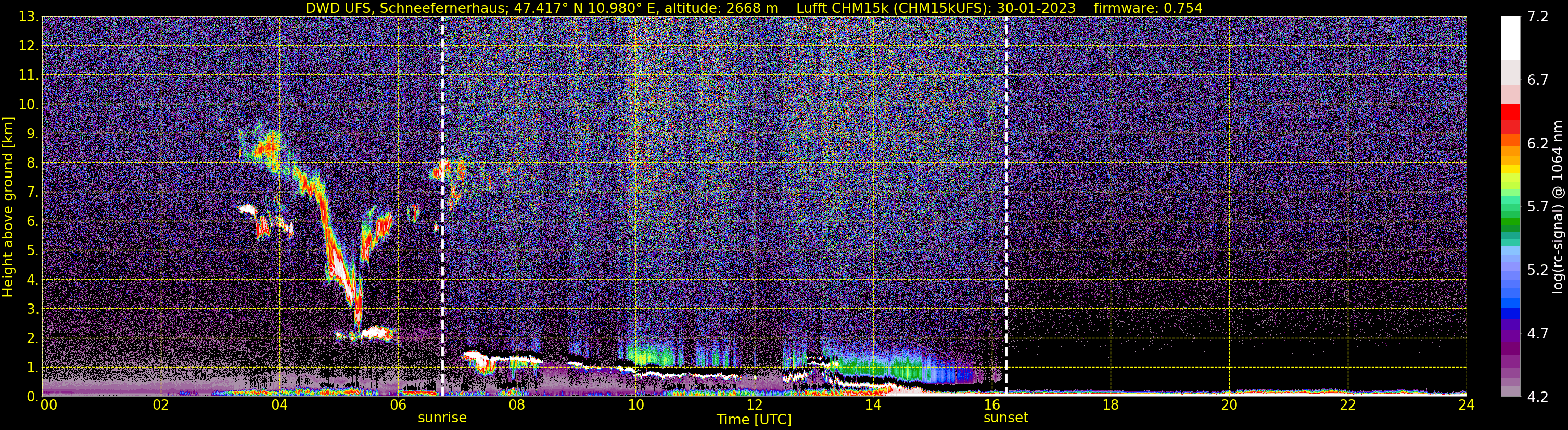1568x430 pixels.
Task: Click the height axis tick '8.'
Action: 33,163
